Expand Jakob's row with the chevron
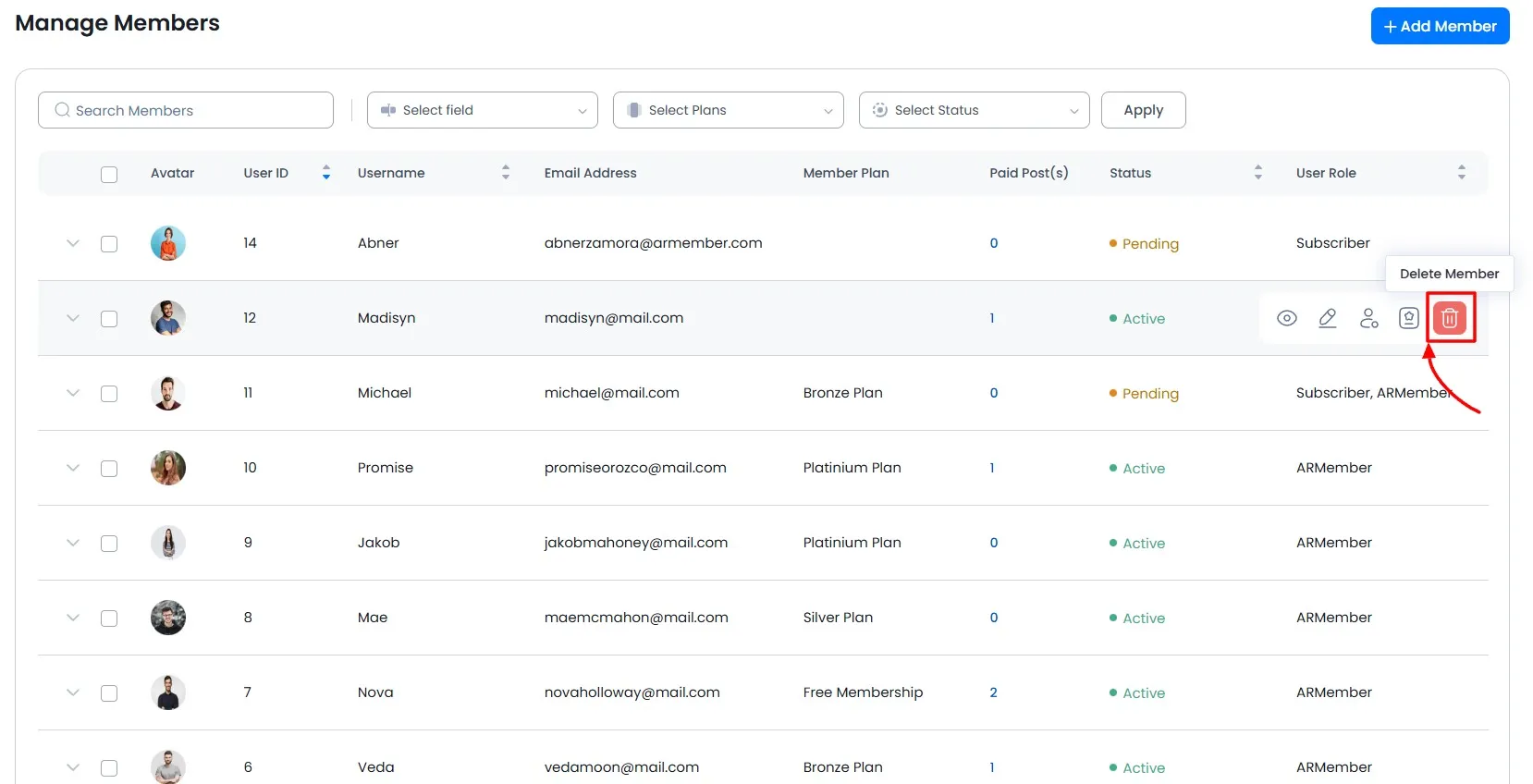 73,543
